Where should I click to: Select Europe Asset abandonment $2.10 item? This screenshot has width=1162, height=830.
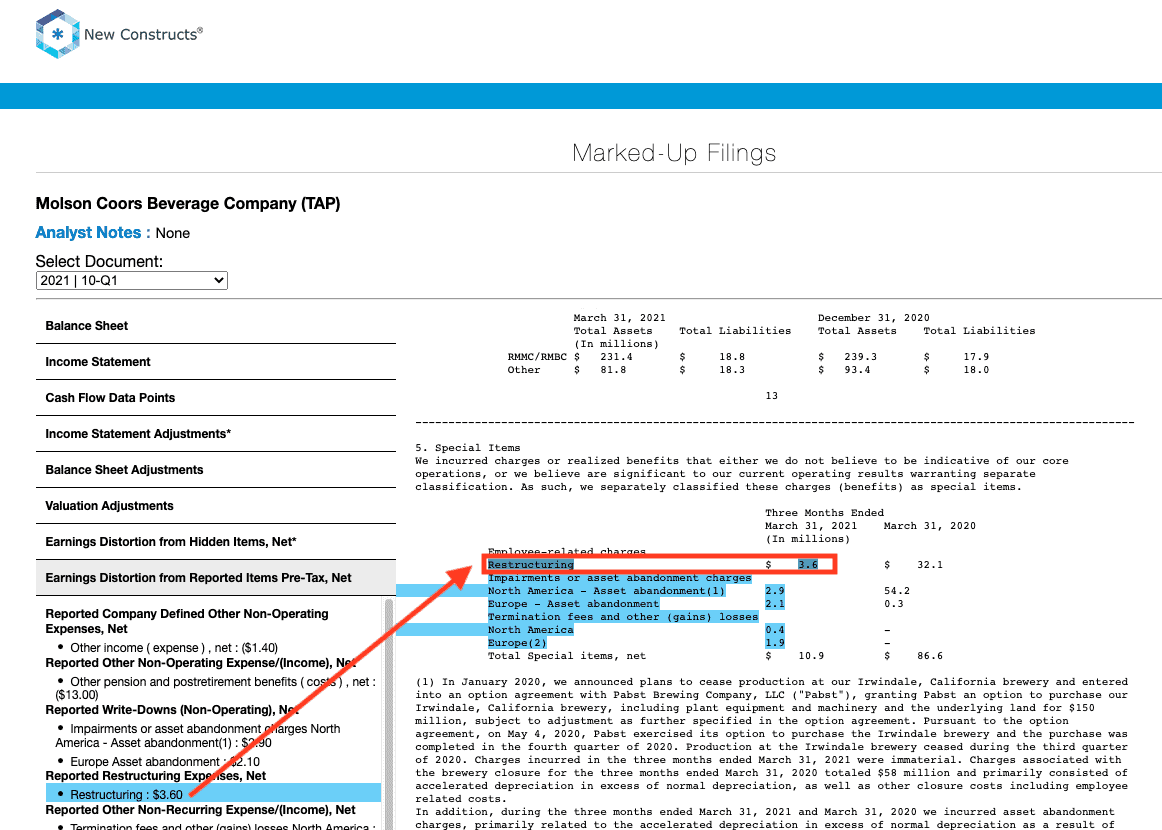[x=165, y=762]
